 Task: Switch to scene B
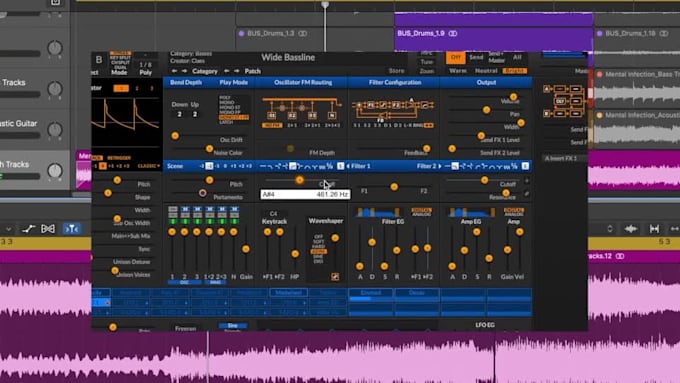[x=99, y=60]
